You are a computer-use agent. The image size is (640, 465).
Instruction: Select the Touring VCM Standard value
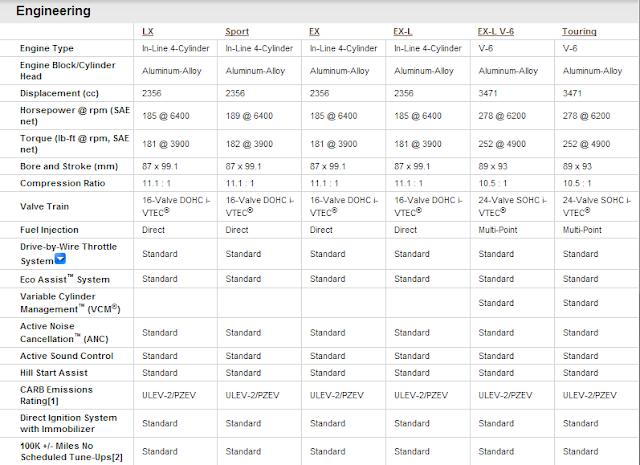coord(580,303)
